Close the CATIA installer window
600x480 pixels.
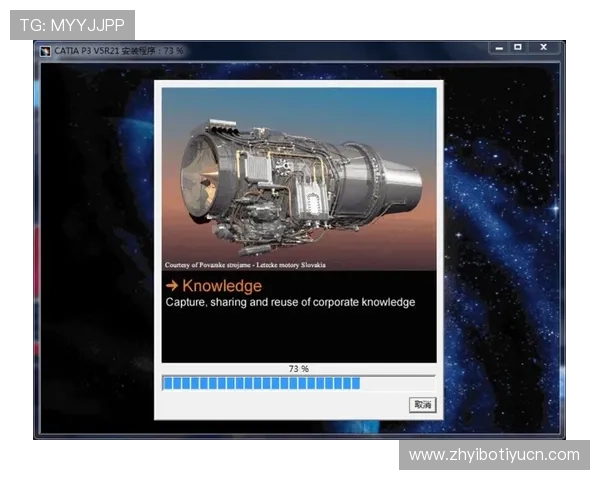point(543,47)
